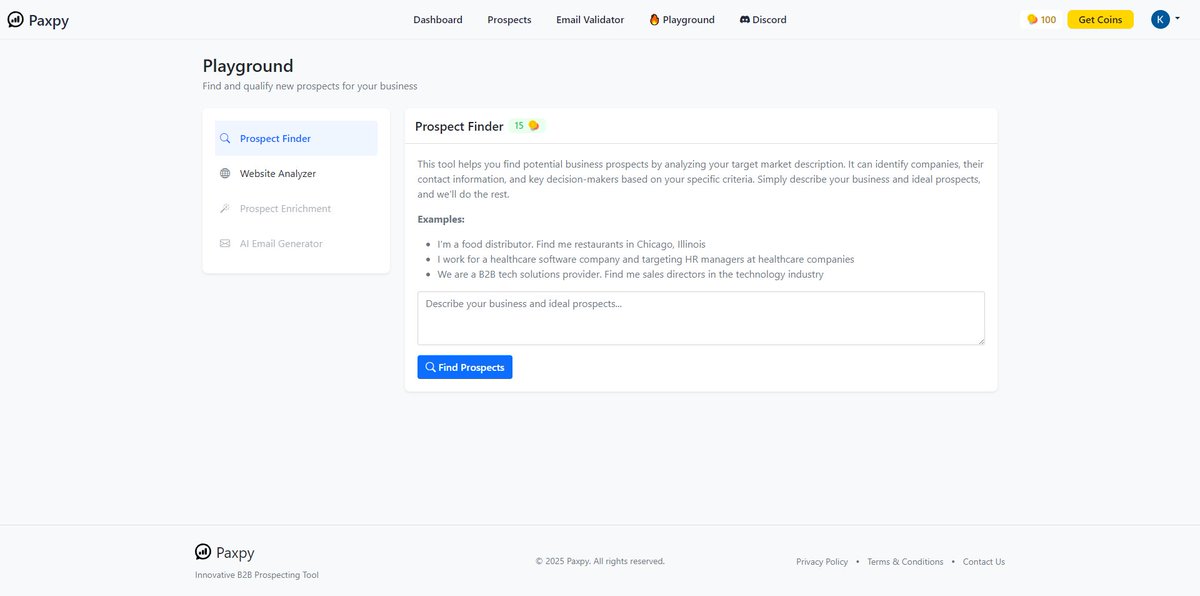Select the Playground nav item
The image size is (1200, 596).
[682, 20]
